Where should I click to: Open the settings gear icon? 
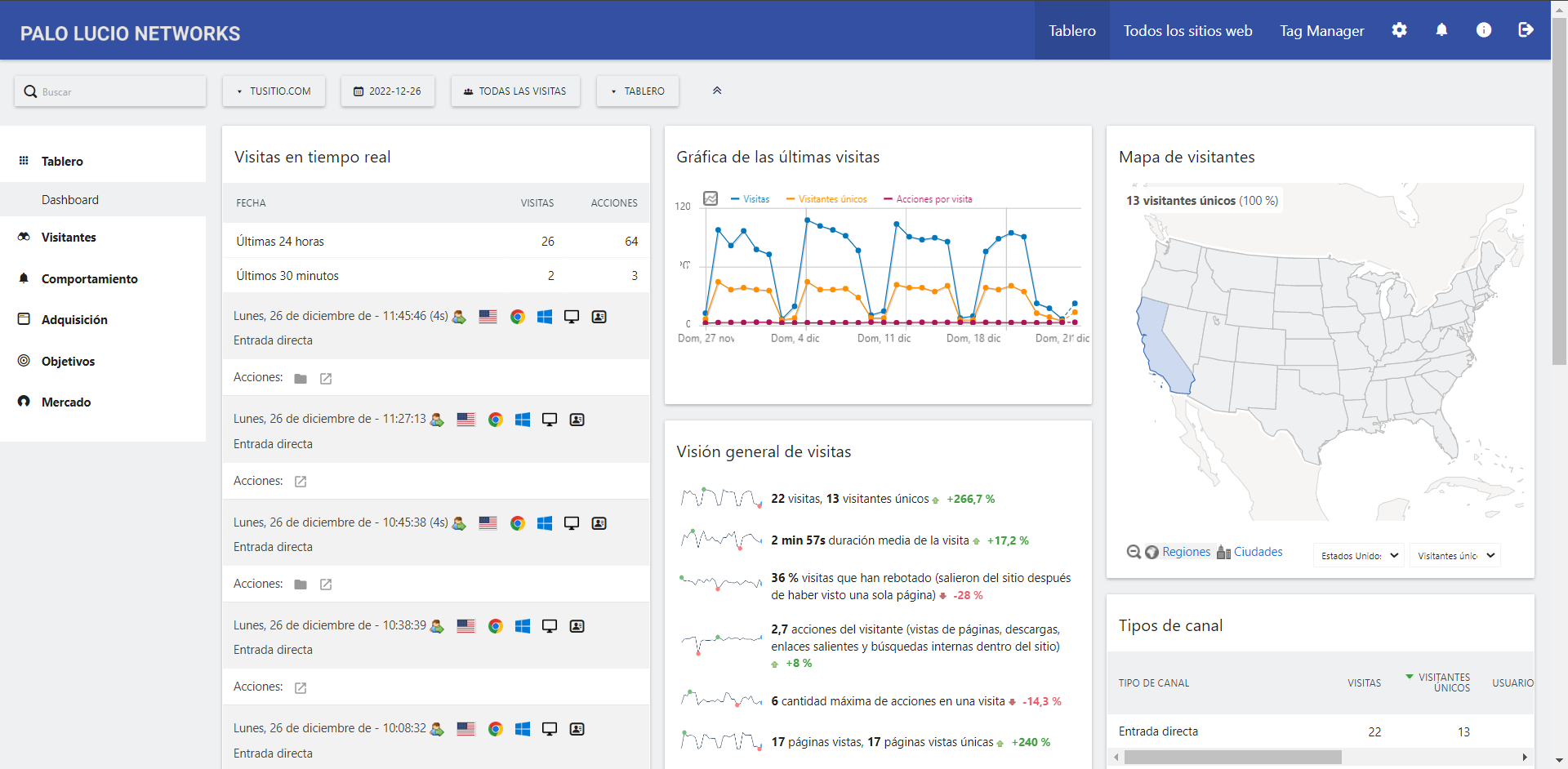click(x=1399, y=30)
